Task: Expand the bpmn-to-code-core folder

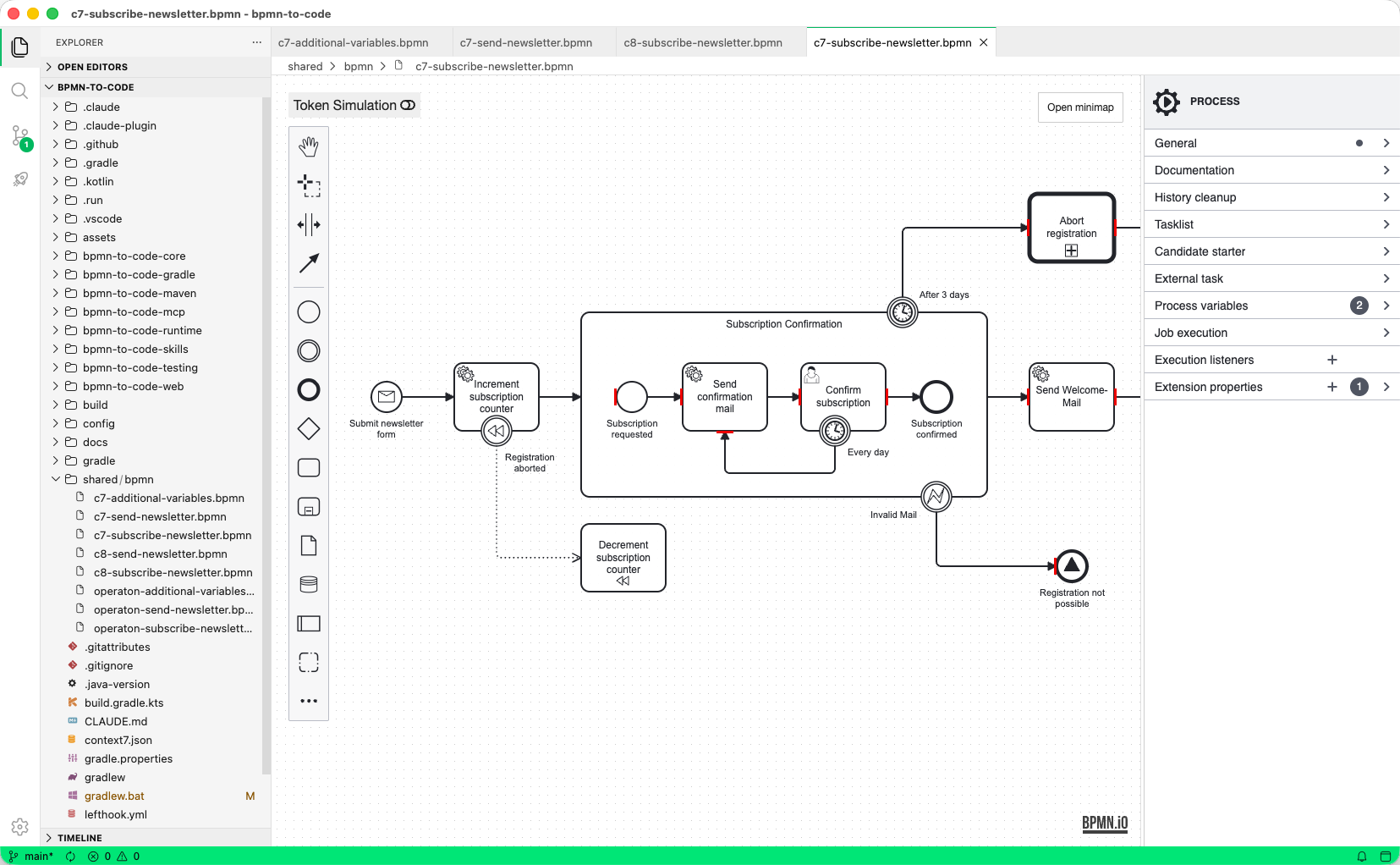Action: (x=156, y=256)
